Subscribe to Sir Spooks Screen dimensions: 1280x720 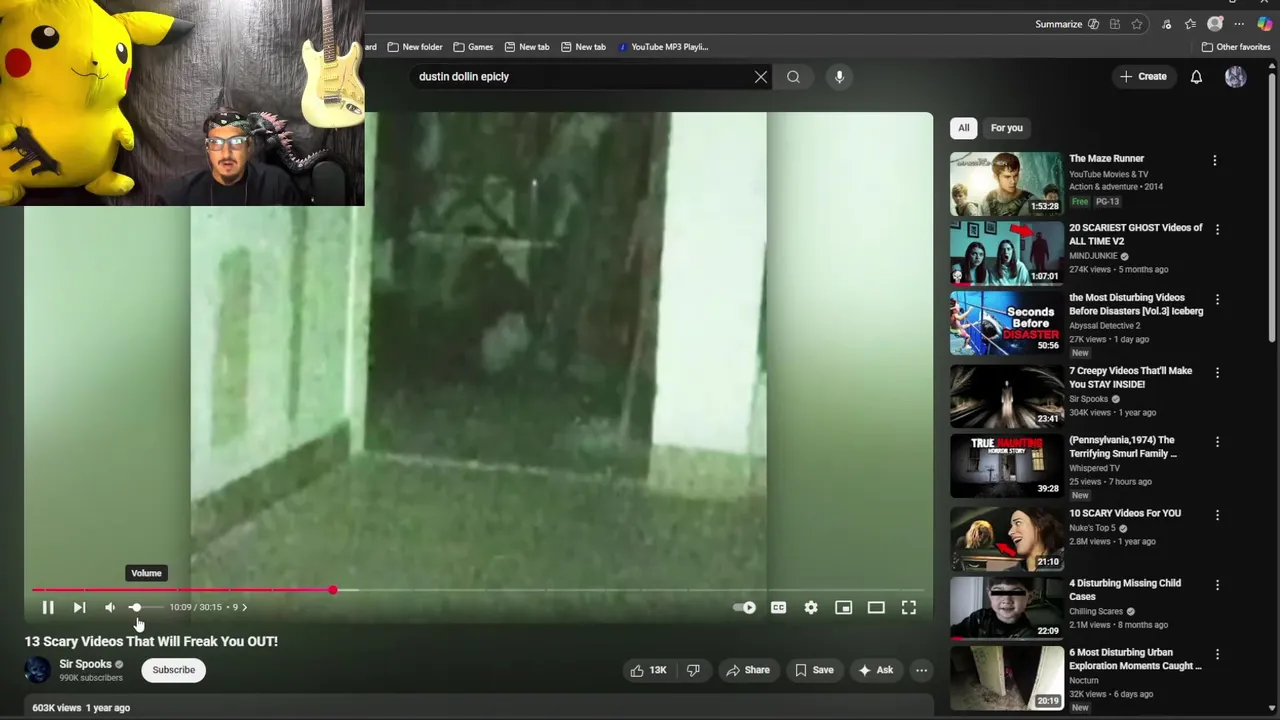(x=174, y=670)
